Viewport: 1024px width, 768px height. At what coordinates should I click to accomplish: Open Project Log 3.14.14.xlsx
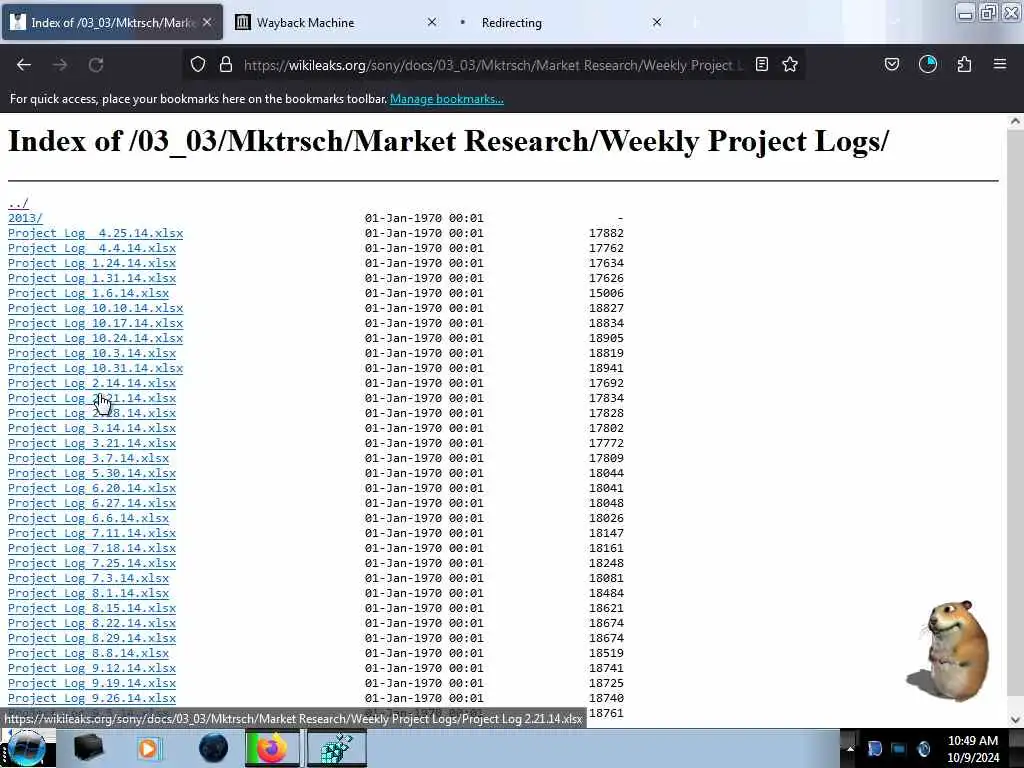92,428
